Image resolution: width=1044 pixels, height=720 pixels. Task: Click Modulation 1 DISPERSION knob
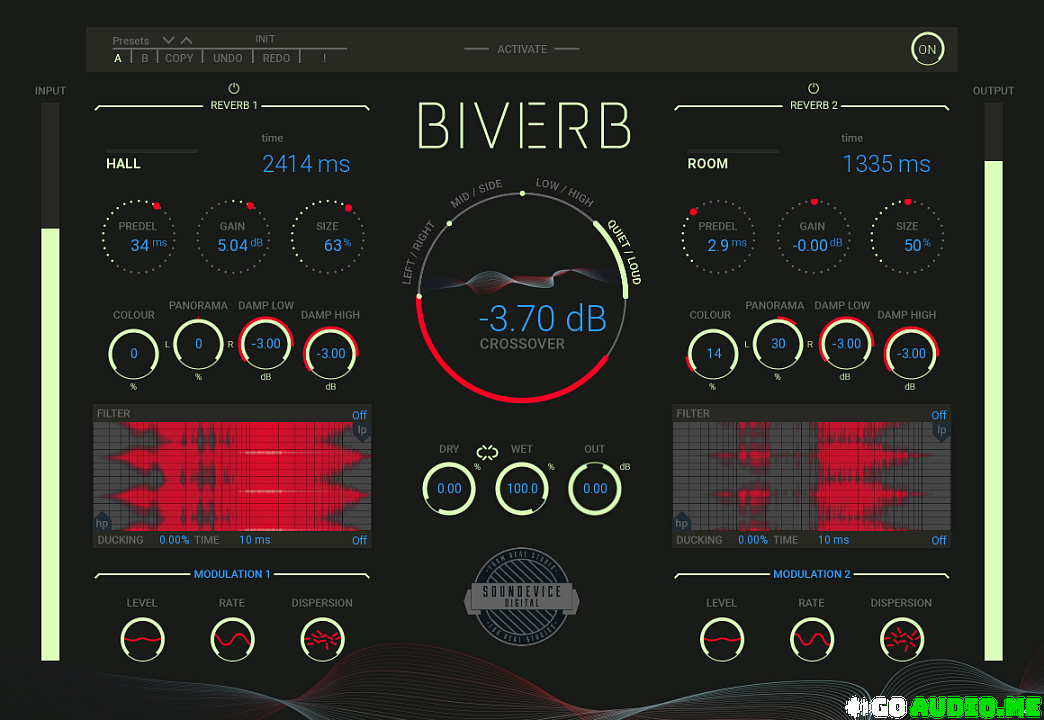tap(322, 639)
